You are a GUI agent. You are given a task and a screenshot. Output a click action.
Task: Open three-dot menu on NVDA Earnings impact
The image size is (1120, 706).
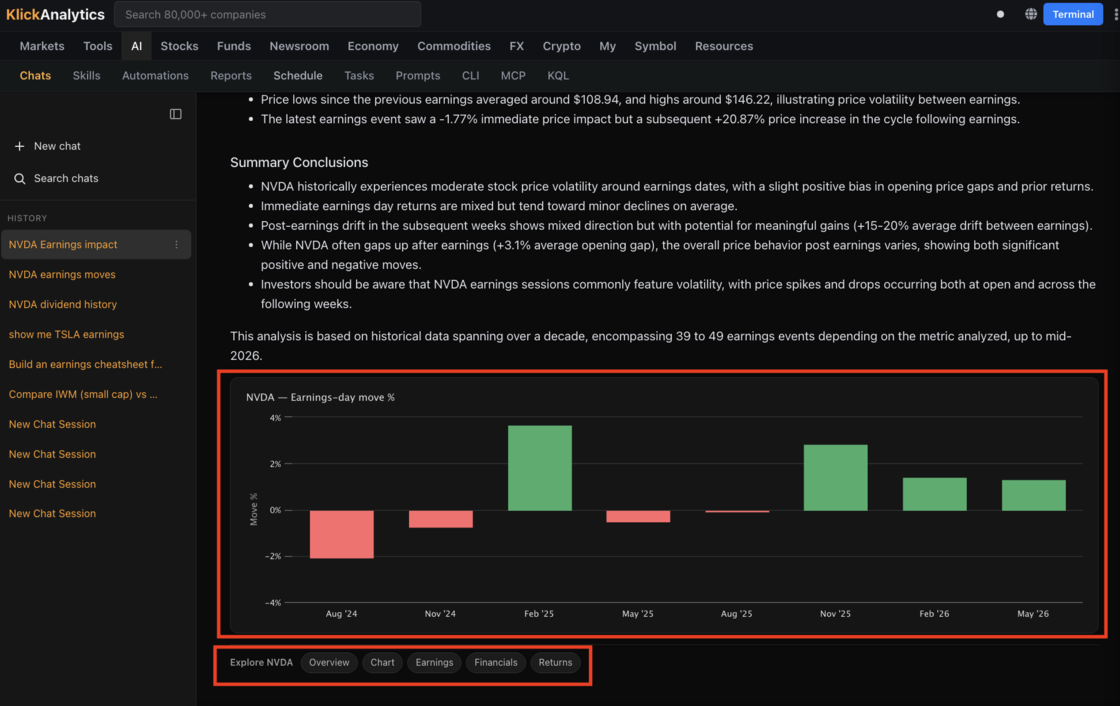pos(176,244)
